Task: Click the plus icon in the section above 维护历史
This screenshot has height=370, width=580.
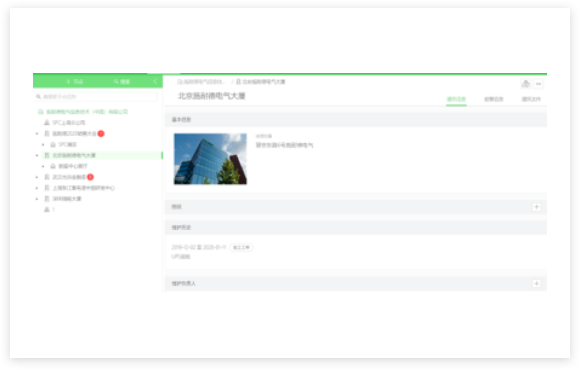Action: coord(536,207)
